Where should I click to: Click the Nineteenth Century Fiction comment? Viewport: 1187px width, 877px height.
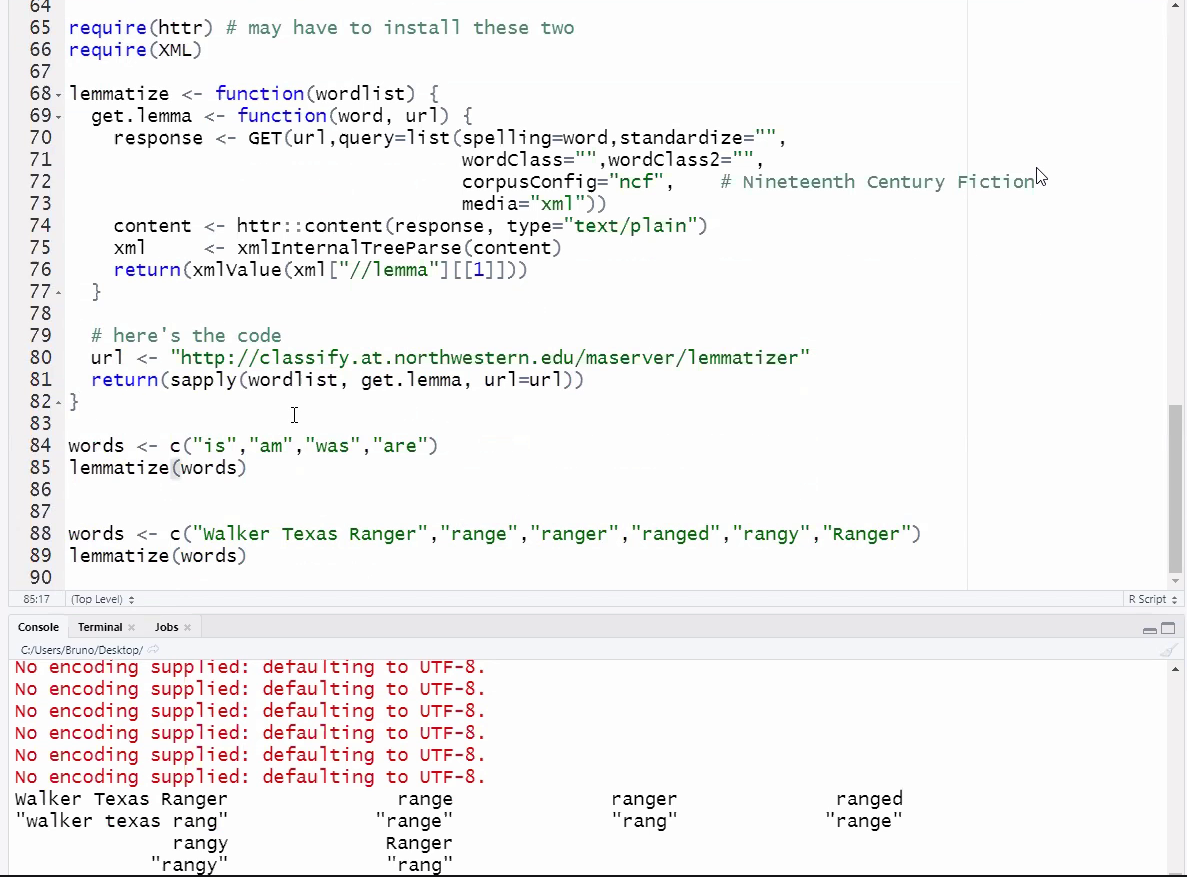pos(877,182)
